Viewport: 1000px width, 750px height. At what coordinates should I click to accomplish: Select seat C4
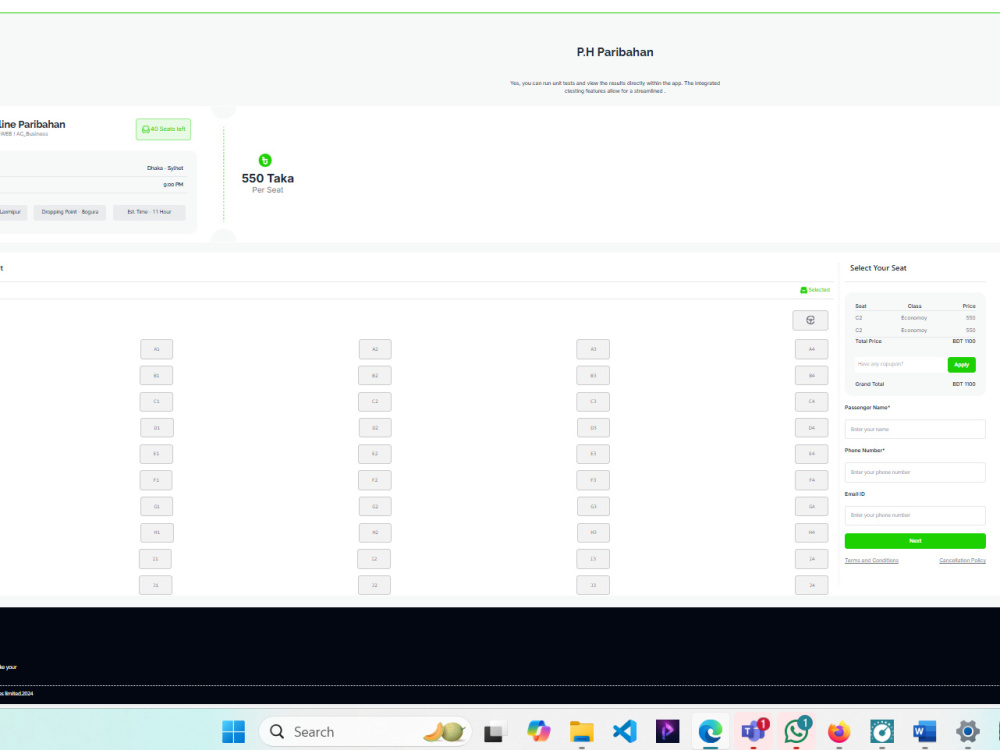[811, 402]
